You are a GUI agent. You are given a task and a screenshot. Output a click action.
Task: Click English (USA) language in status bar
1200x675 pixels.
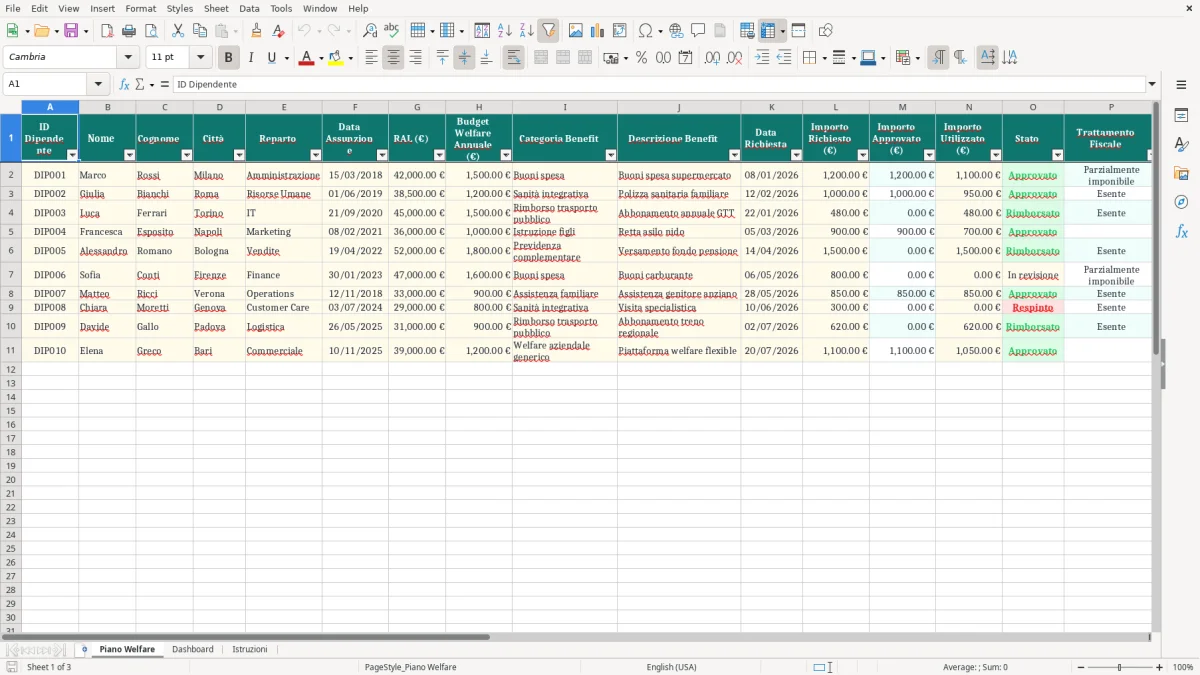click(x=671, y=667)
